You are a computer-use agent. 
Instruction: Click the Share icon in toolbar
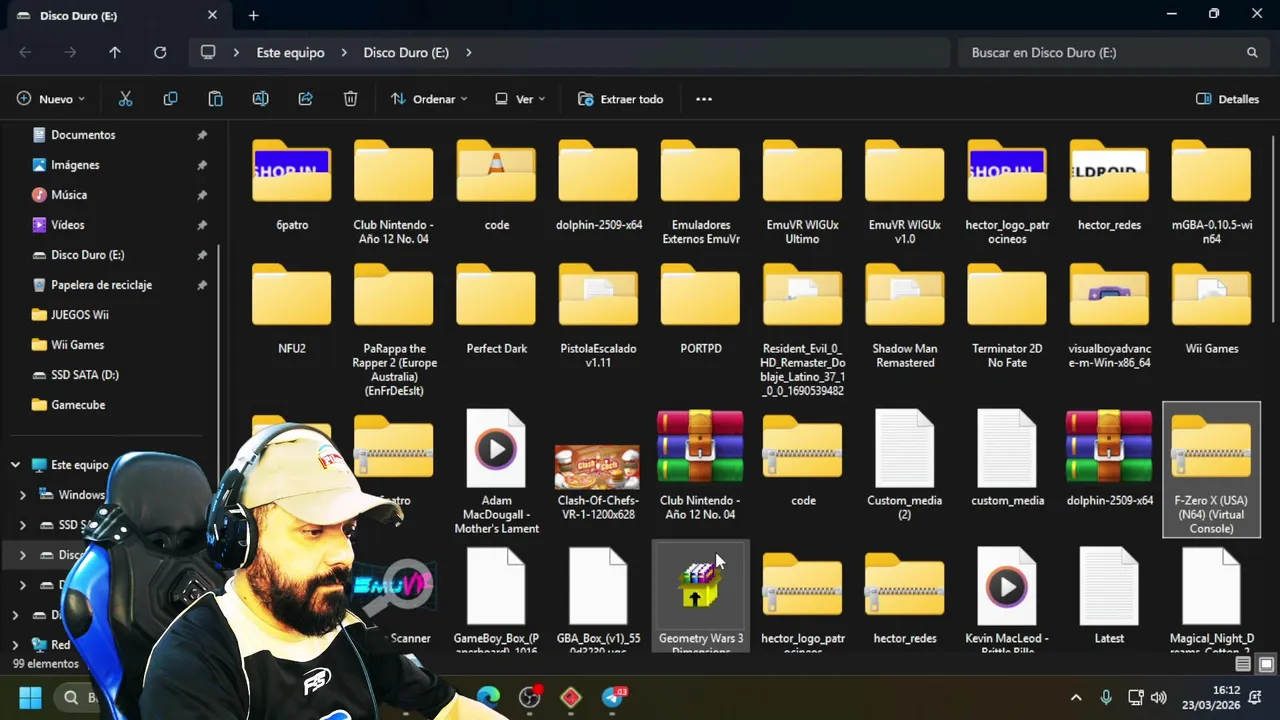click(x=305, y=99)
